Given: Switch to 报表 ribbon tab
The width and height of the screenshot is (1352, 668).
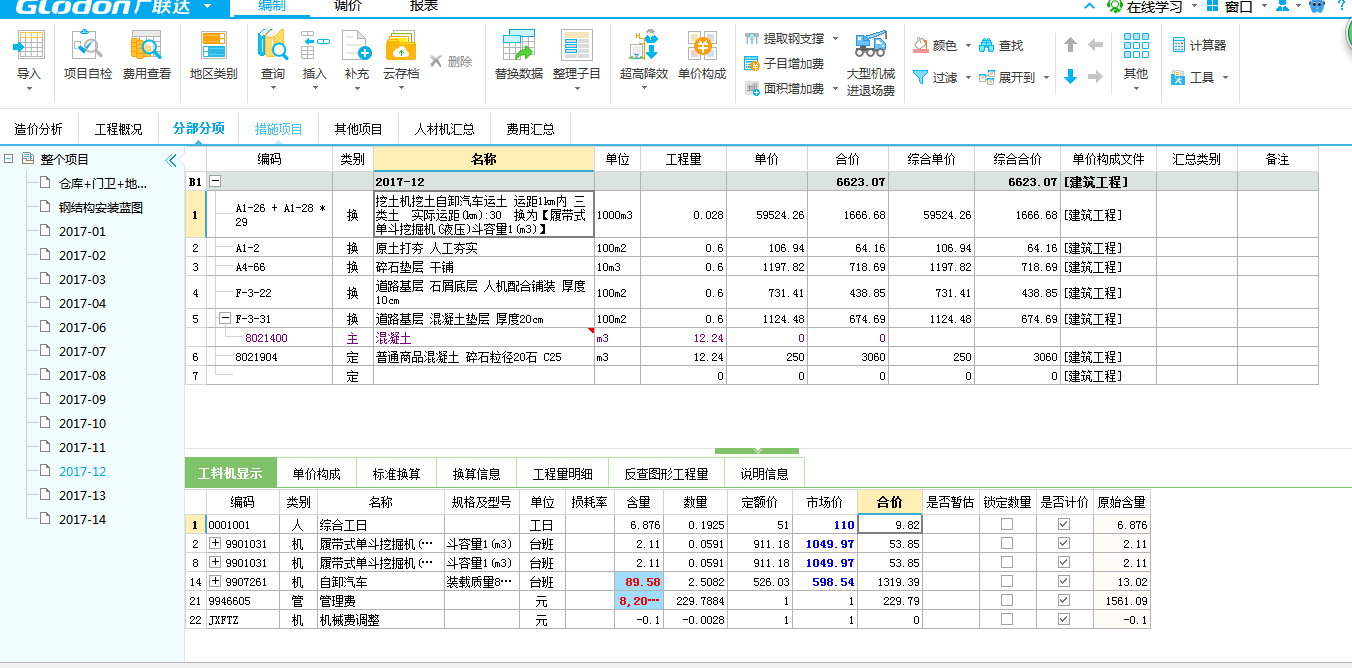Looking at the screenshot, I should [x=424, y=6].
